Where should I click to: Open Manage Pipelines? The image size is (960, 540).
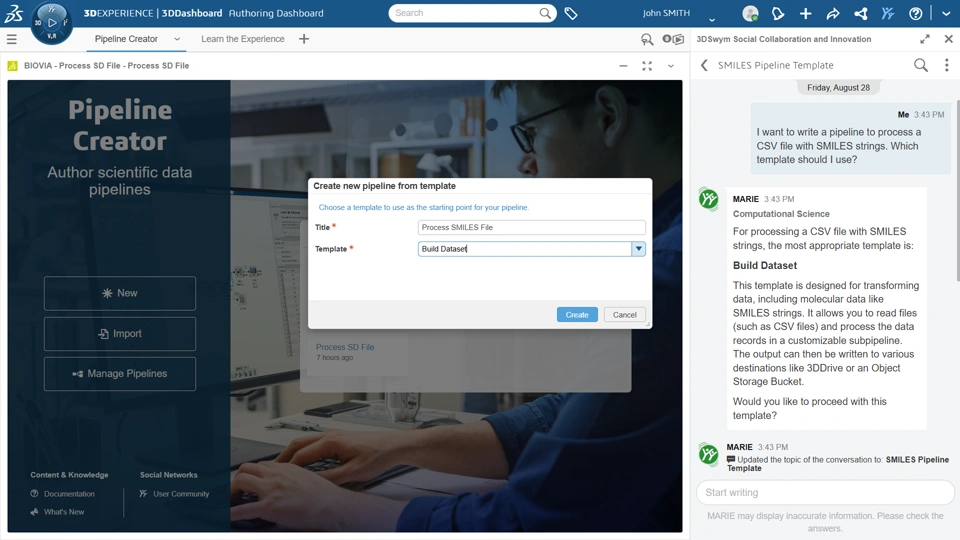pos(120,373)
